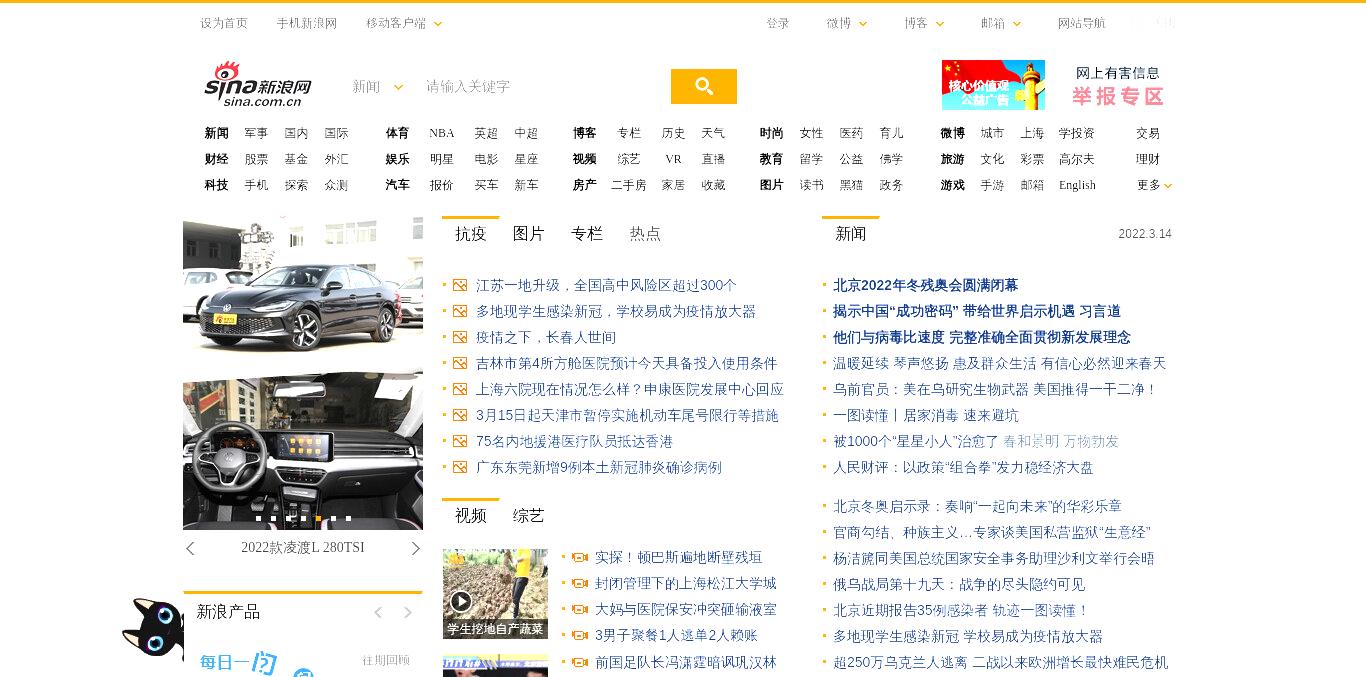Expand the 更多 navigation dropdown
Viewport: 1366px width, 677px height.
coord(1154,185)
